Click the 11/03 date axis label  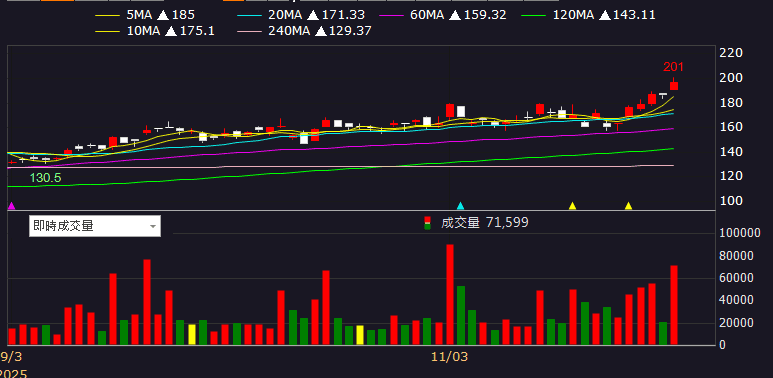[x=449, y=356]
